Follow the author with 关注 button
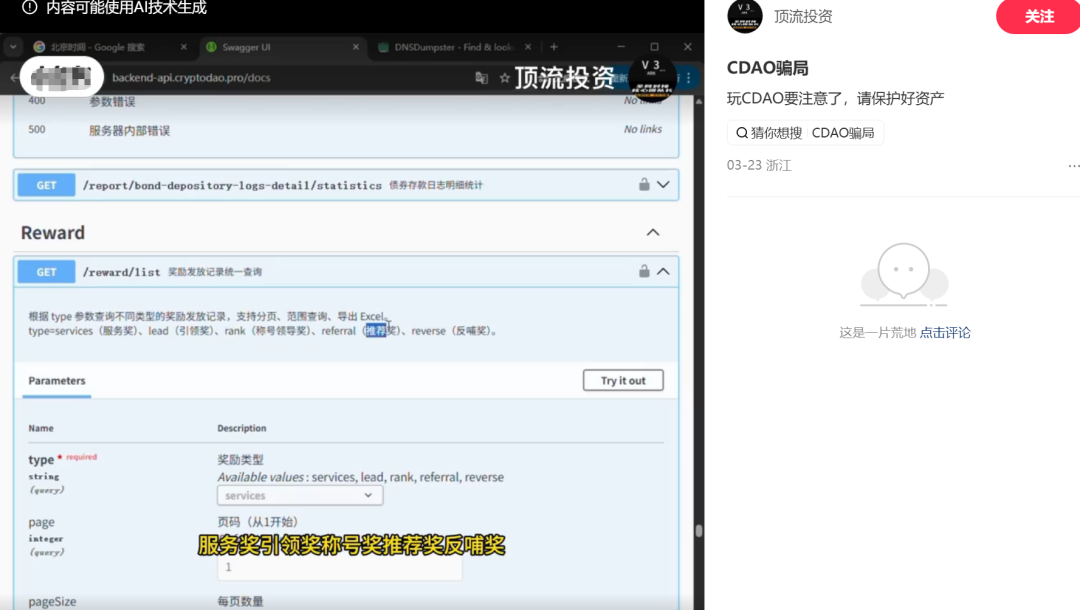The image size is (1080, 610). pos(1038,16)
